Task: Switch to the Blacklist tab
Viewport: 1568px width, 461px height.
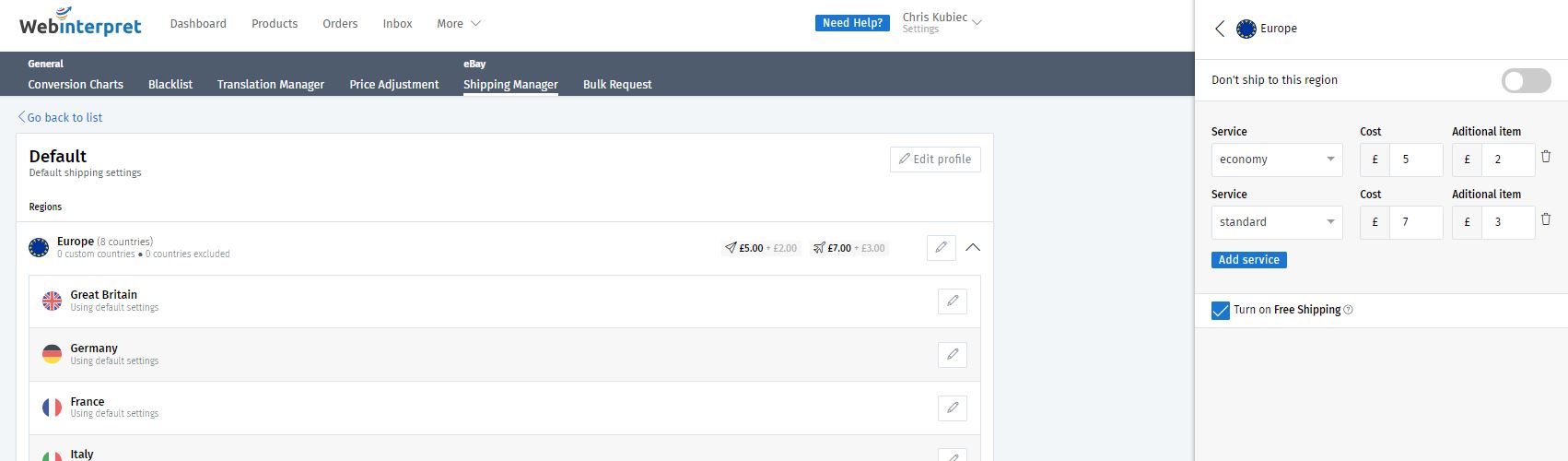Action: click(170, 84)
